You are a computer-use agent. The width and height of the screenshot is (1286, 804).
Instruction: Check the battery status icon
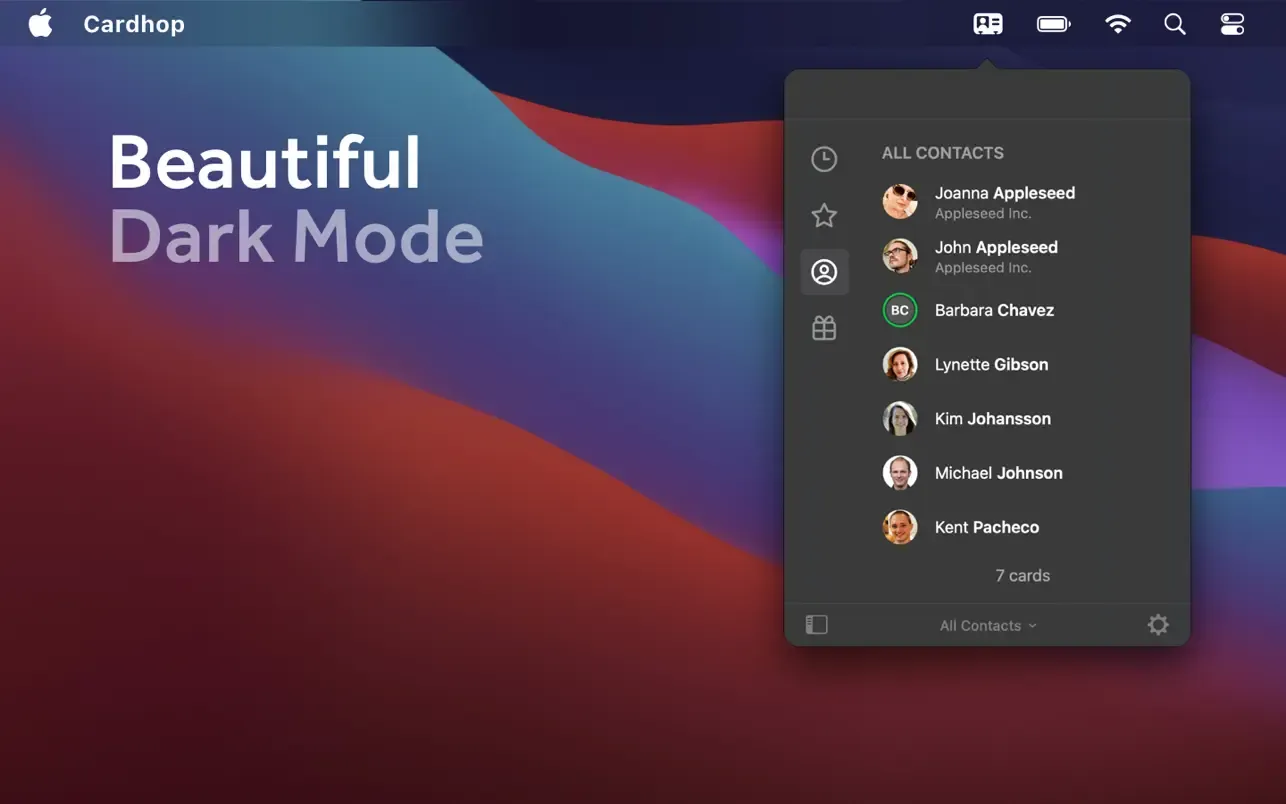(1053, 24)
